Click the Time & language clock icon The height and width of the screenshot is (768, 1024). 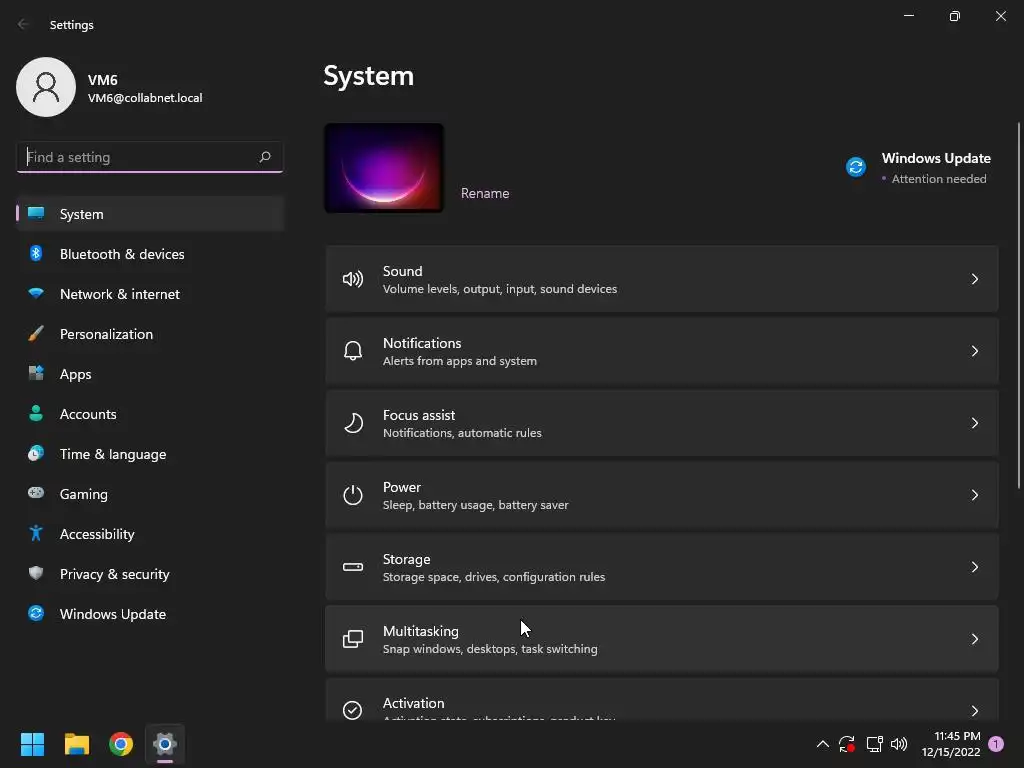(x=36, y=453)
